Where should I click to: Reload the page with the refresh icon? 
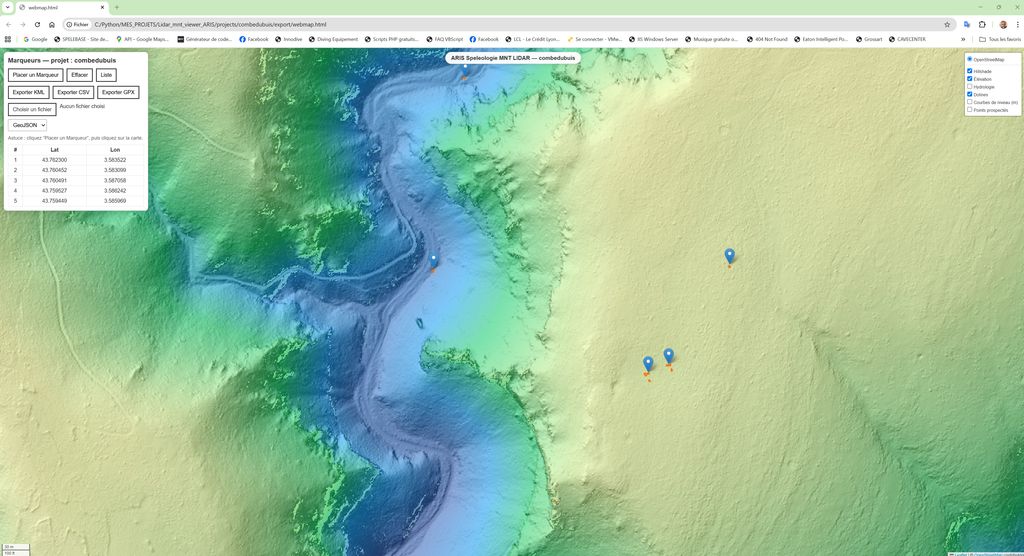click(x=37, y=24)
